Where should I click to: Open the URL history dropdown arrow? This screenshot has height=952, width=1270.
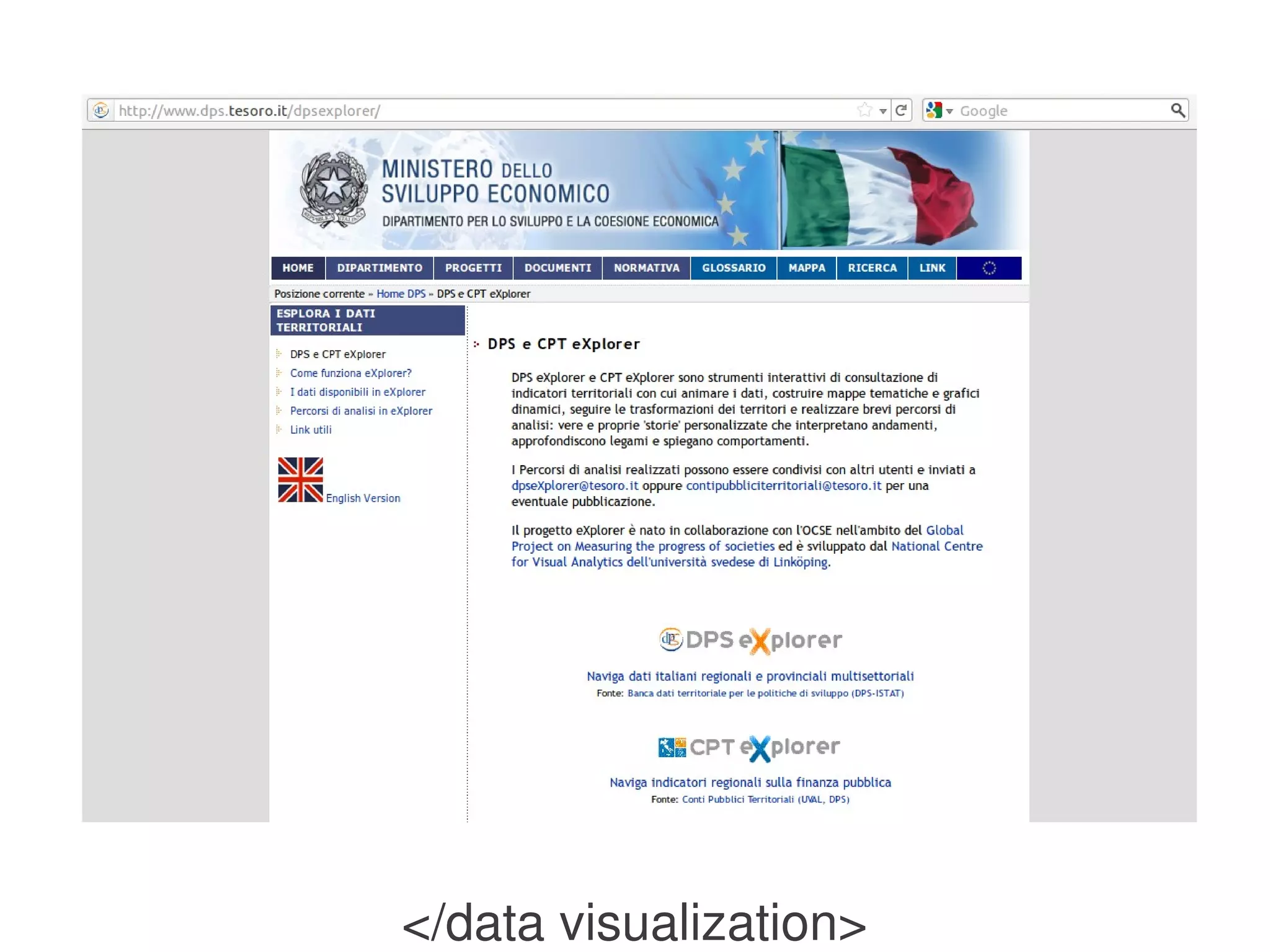[882, 111]
